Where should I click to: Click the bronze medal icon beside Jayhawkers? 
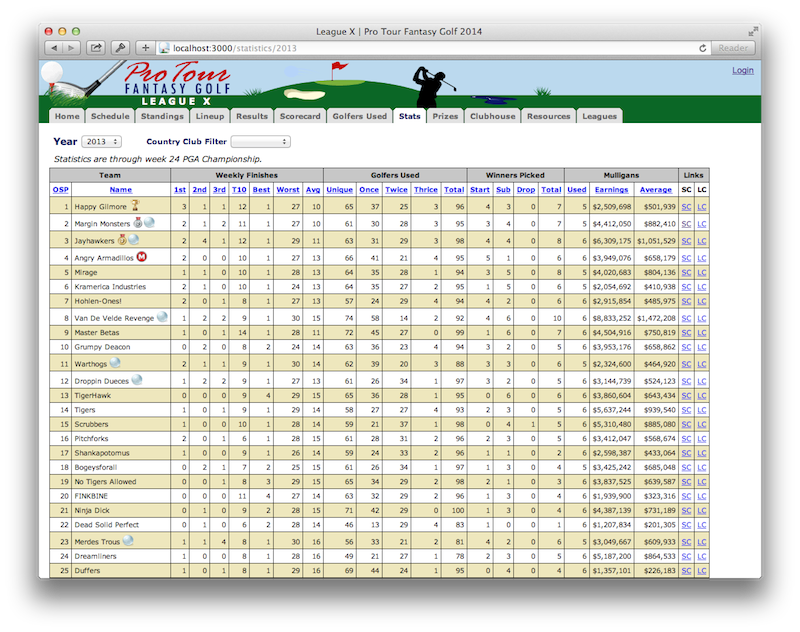[122, 240]
